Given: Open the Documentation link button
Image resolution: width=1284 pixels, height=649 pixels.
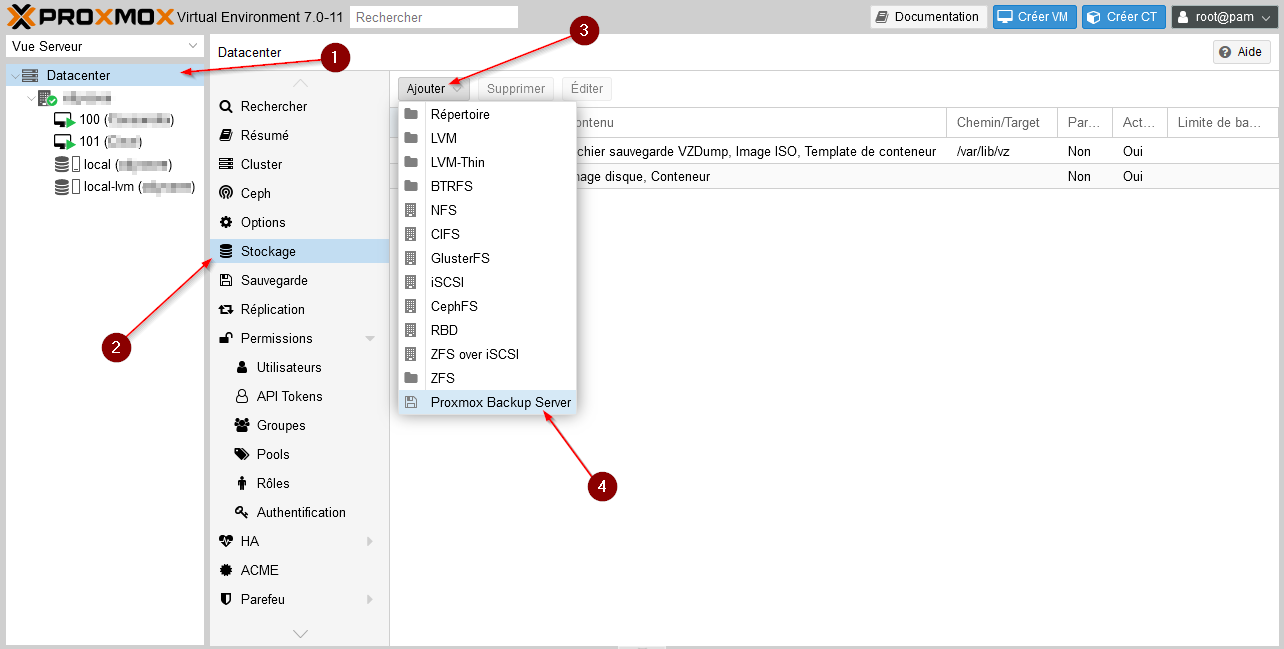Looking at the screenshot, I should (927, 17).
